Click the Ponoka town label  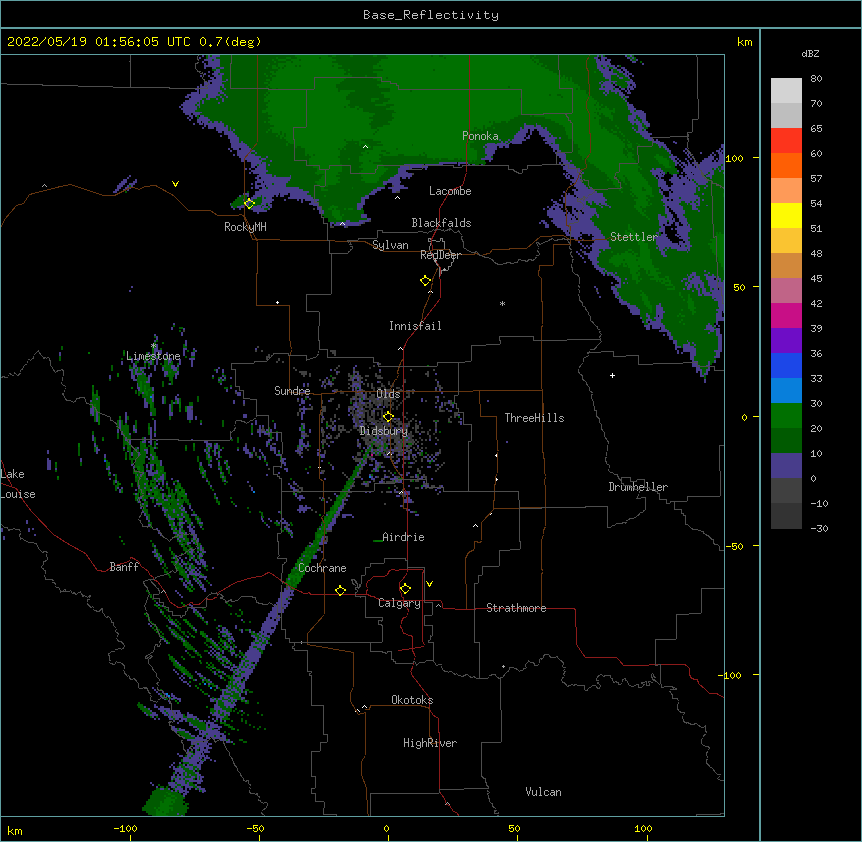click(x=480, y=136)
